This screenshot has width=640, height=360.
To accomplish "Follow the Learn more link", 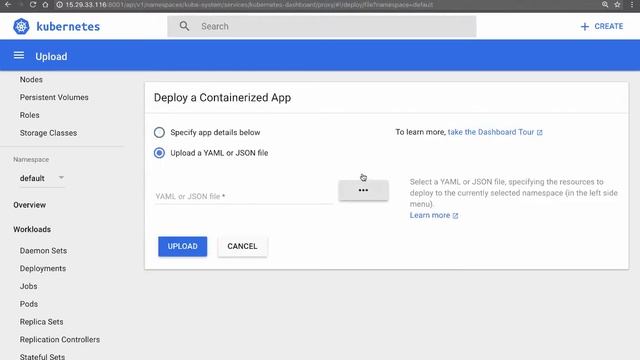I will [430, 216].
